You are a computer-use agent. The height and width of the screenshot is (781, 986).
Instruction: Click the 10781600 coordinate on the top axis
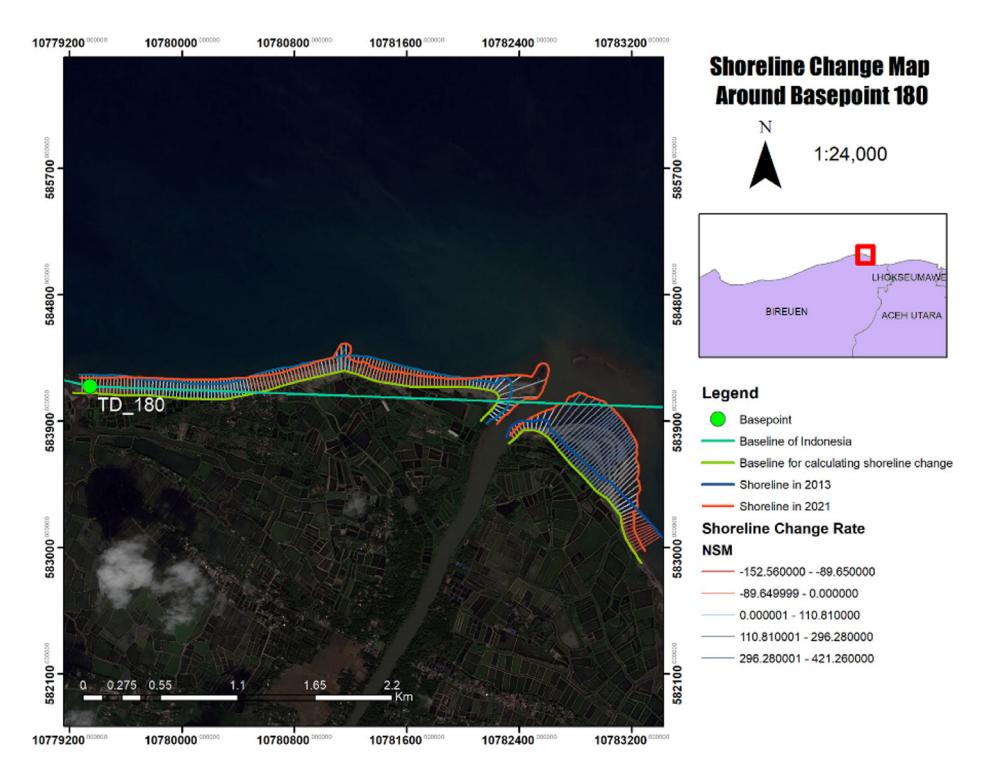tap(396, 43)
